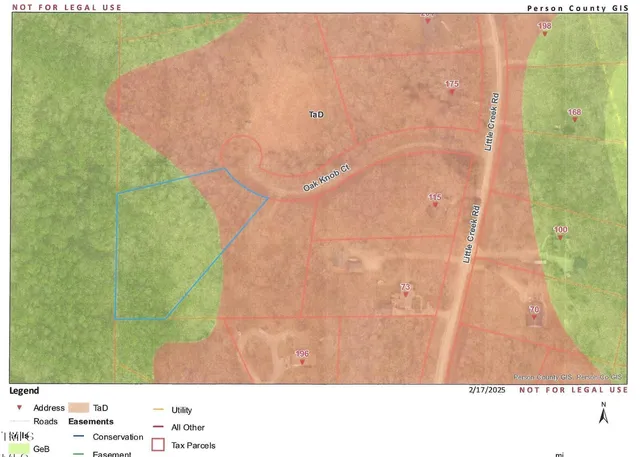The image size is (640, 457).
Task: Click the north arrow compass icon
Action: tap(603, 411)
